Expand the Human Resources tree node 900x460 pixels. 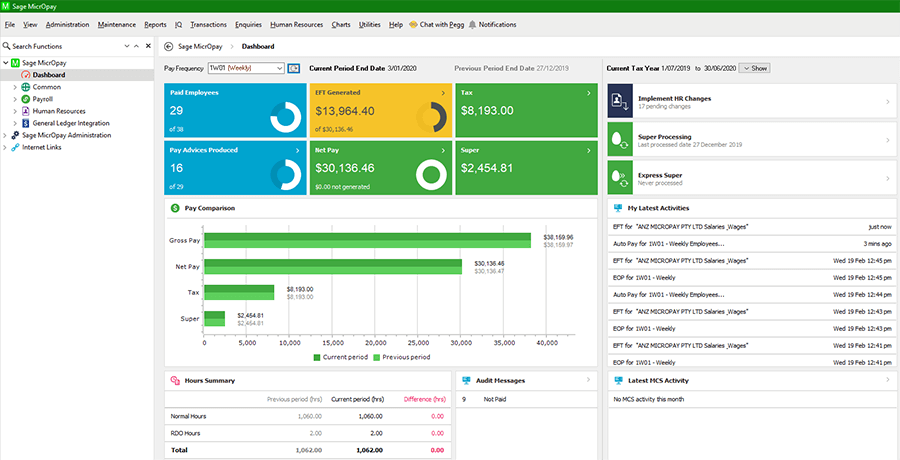[15, 111]
